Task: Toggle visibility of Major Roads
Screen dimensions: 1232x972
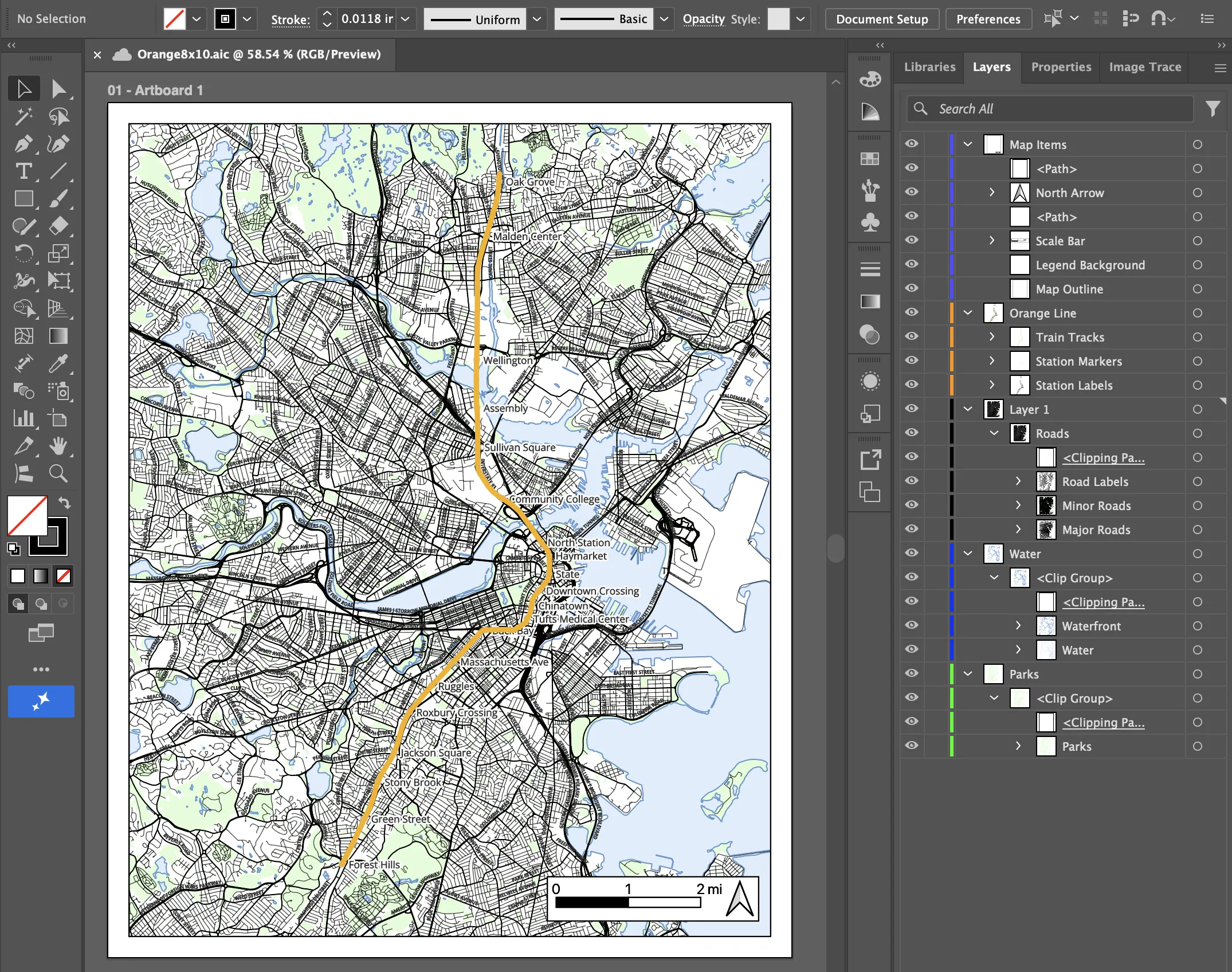Action: 912,530
